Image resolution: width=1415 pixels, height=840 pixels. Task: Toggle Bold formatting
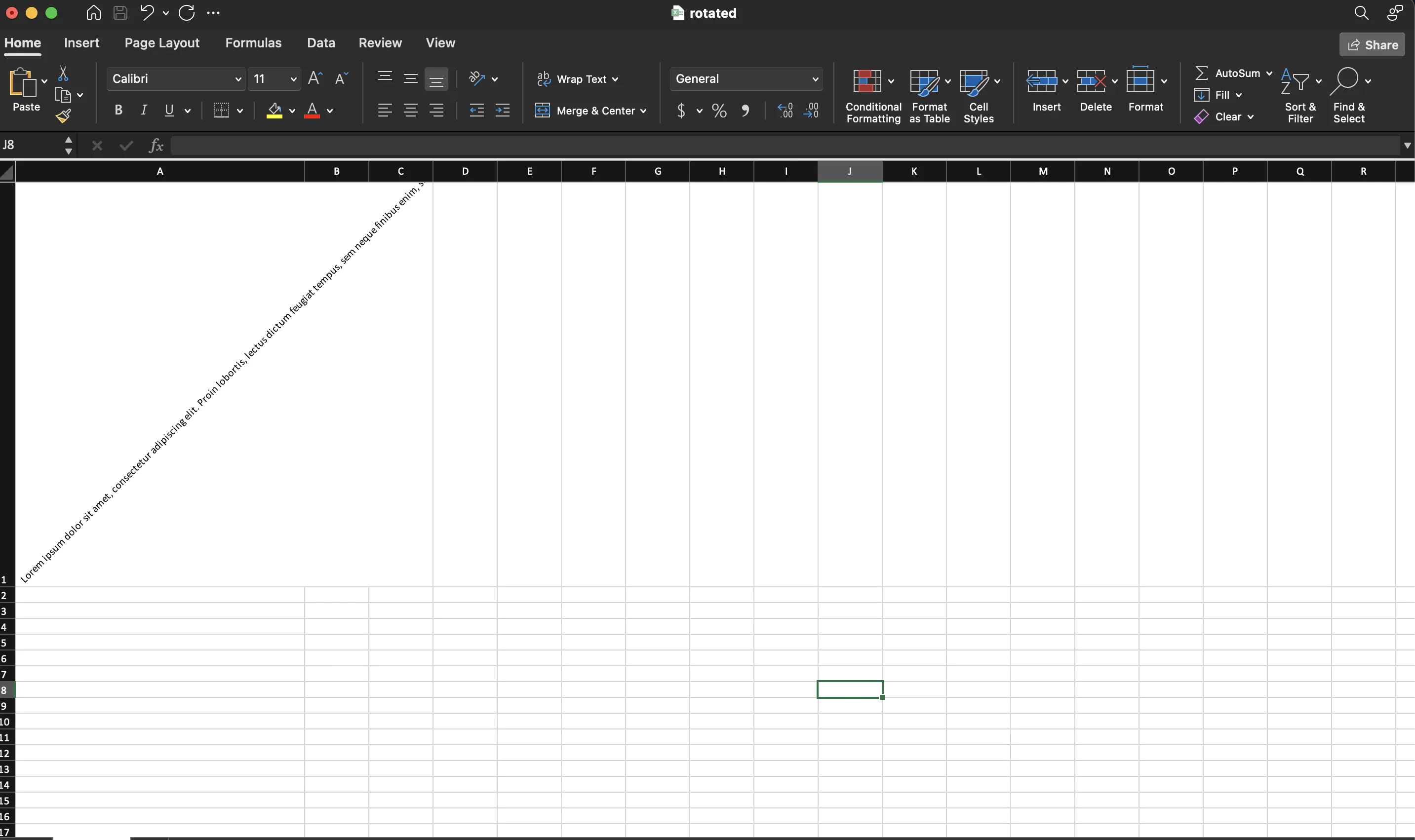pos(118,111)
